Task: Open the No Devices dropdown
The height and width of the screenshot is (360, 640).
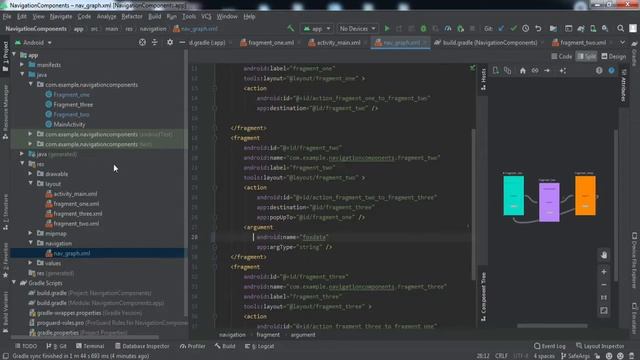Action: point(357,29)
